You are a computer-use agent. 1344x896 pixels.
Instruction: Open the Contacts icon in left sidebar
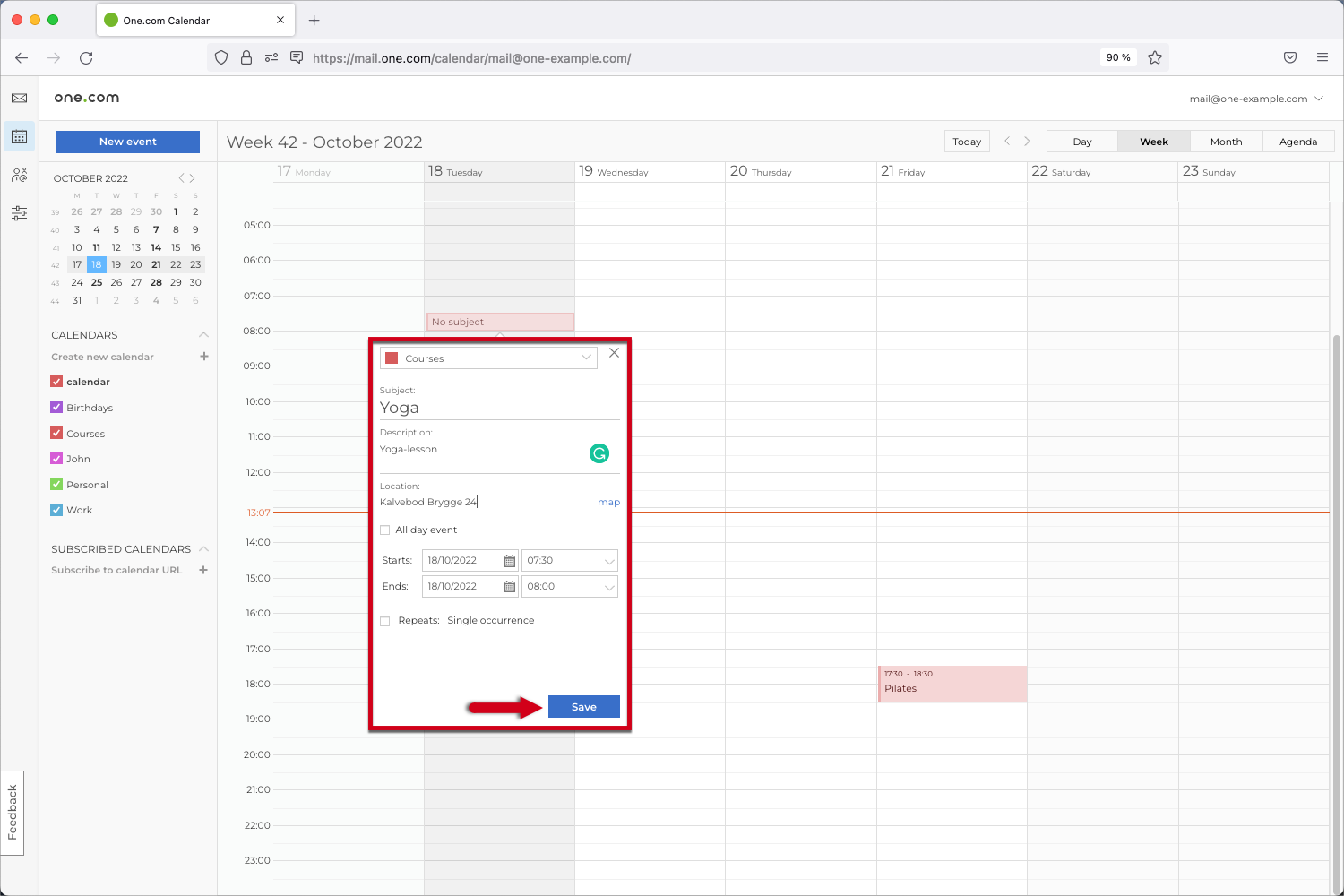[x=19, y=175]
